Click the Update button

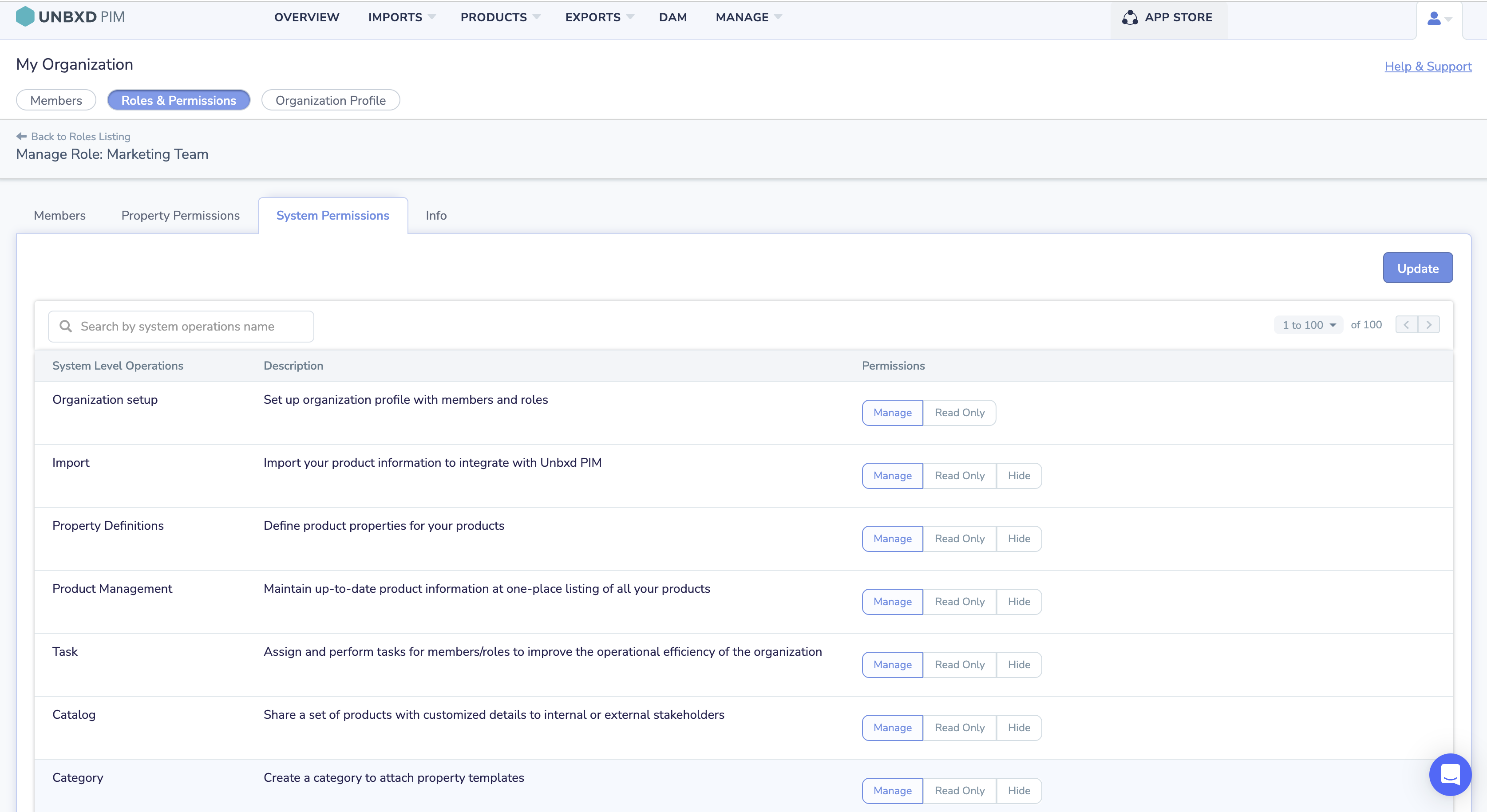pos(1417,268)
